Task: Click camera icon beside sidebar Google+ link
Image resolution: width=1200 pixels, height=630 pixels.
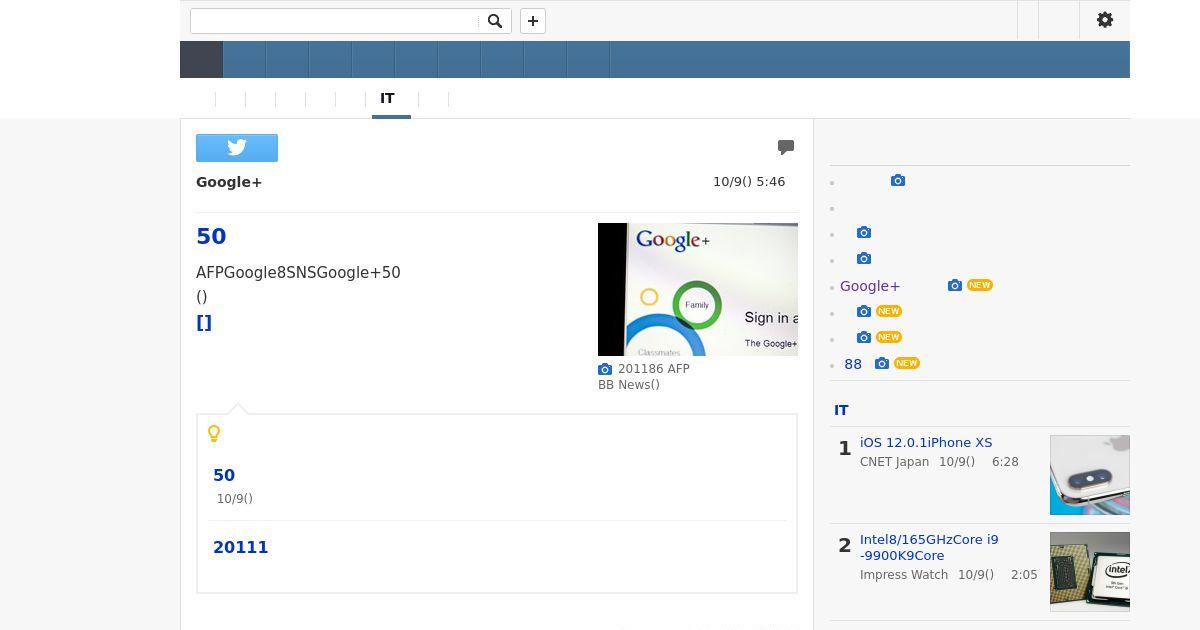Action: (x=955, y=286)
